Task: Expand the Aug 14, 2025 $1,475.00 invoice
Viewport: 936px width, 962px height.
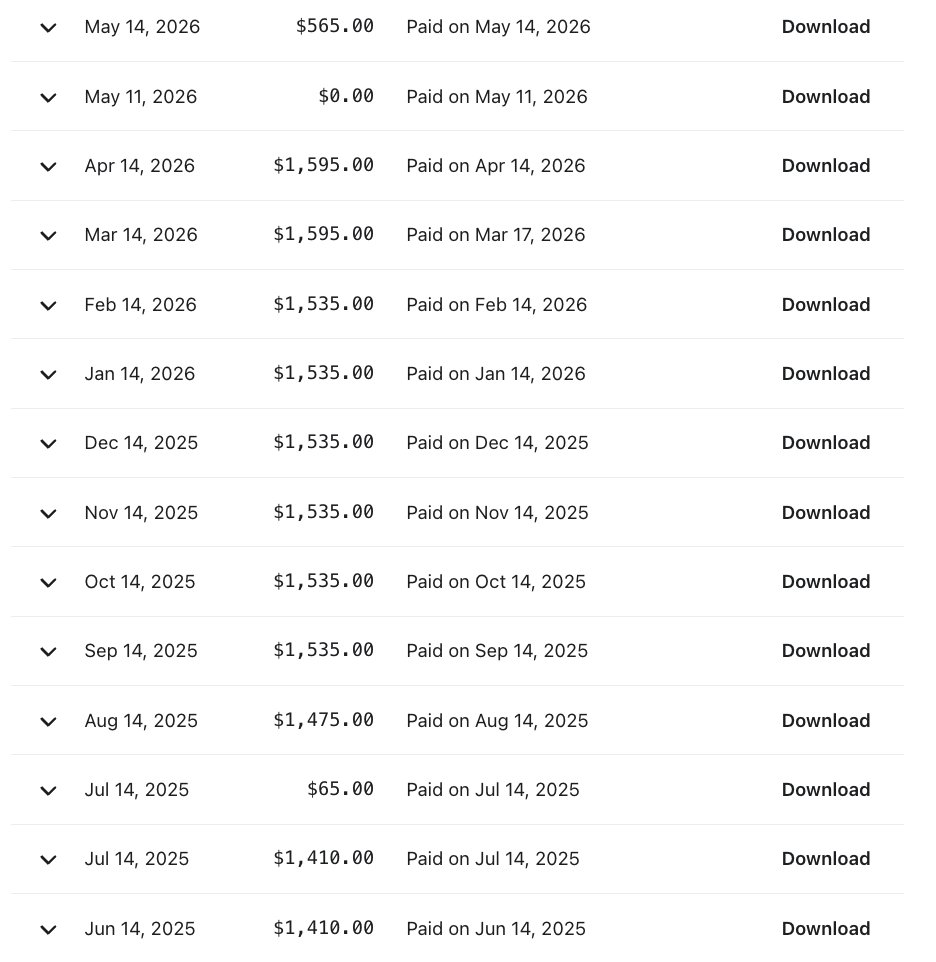Action: (48, 722)
